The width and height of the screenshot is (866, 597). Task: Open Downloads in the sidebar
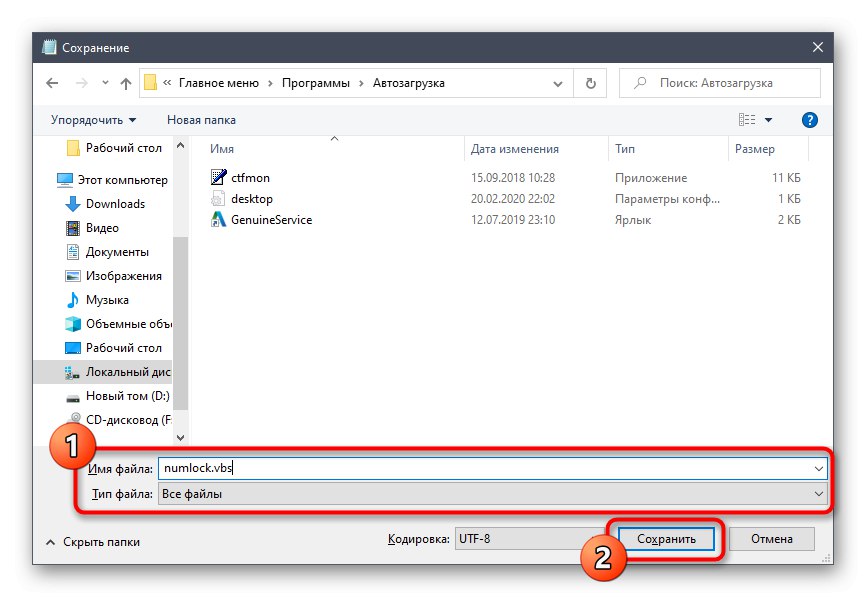115,204
